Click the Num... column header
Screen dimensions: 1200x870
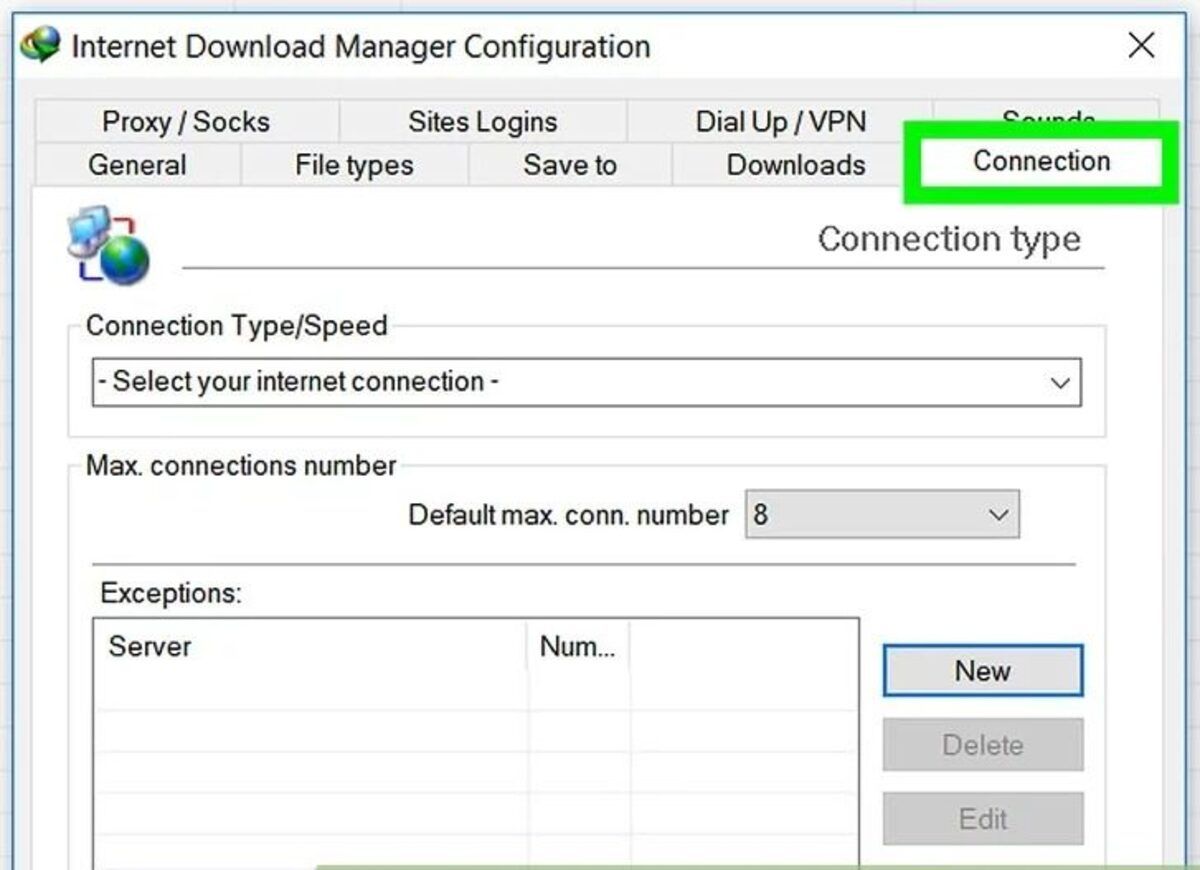[x=578, y=646]
